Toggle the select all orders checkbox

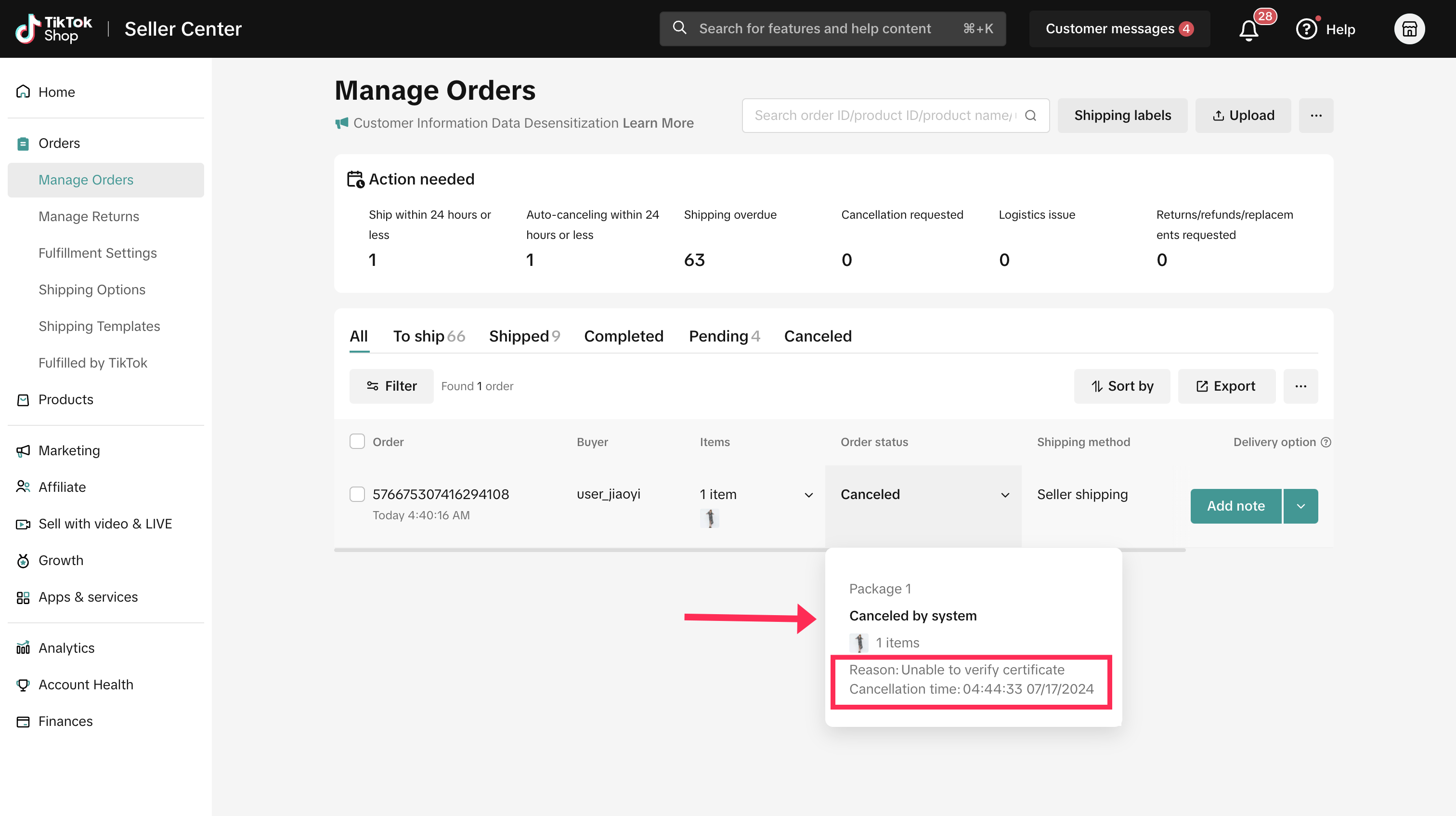pyautogui.click(x=357, y=442)
